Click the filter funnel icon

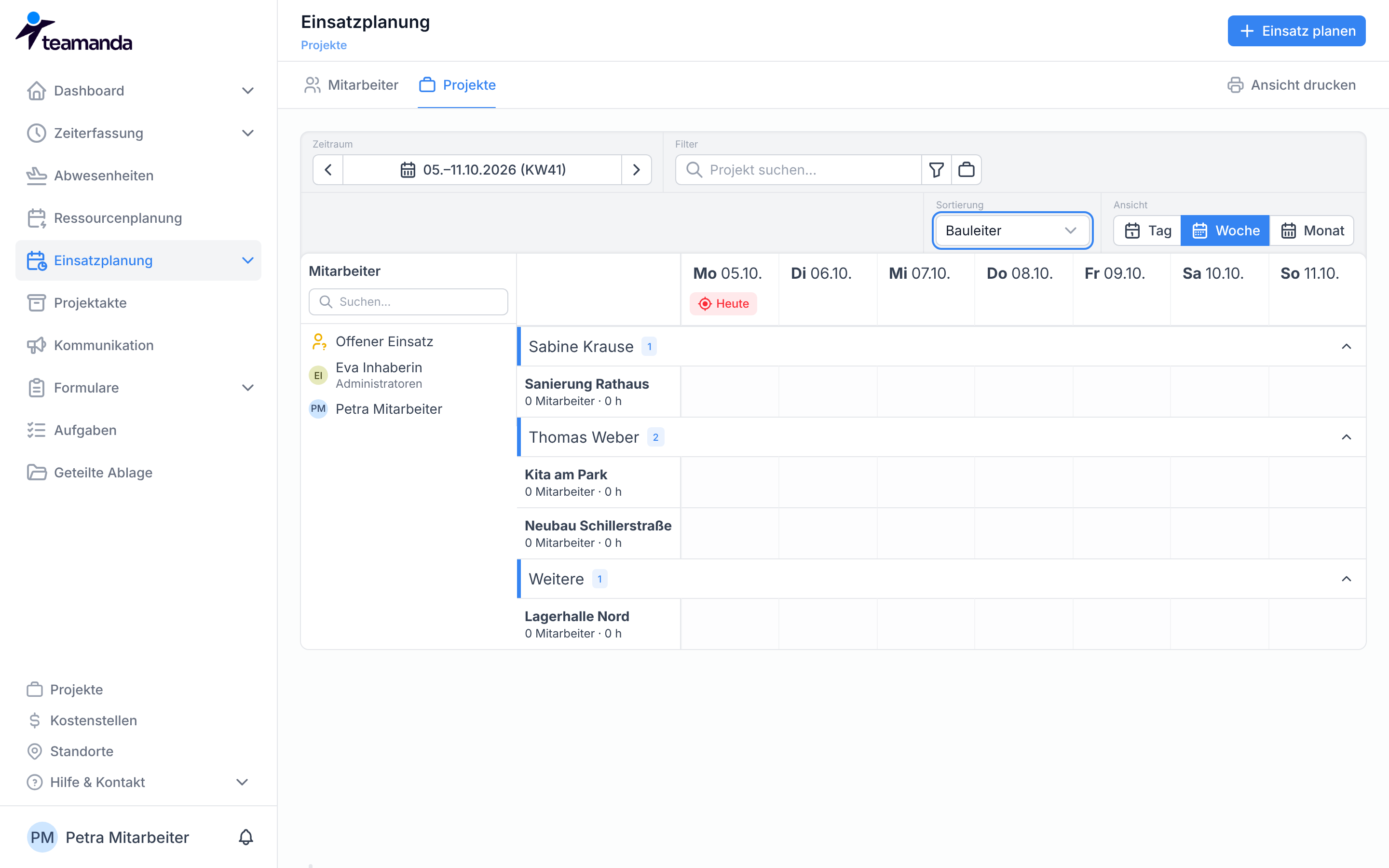pyautogui.click(x=936, y=170)
